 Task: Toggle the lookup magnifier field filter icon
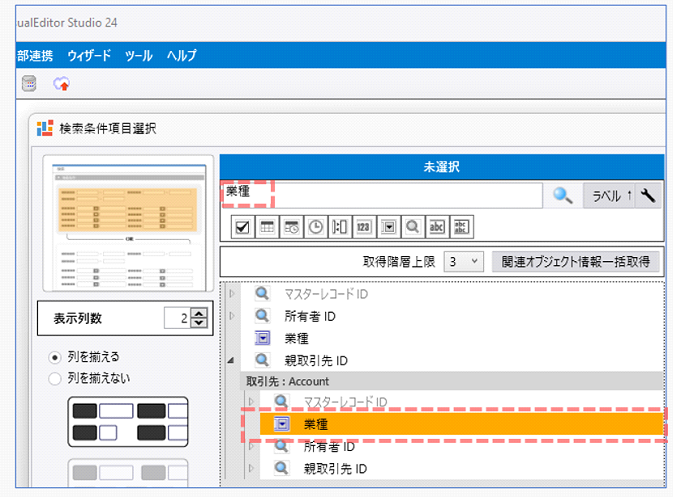[412, 227]
